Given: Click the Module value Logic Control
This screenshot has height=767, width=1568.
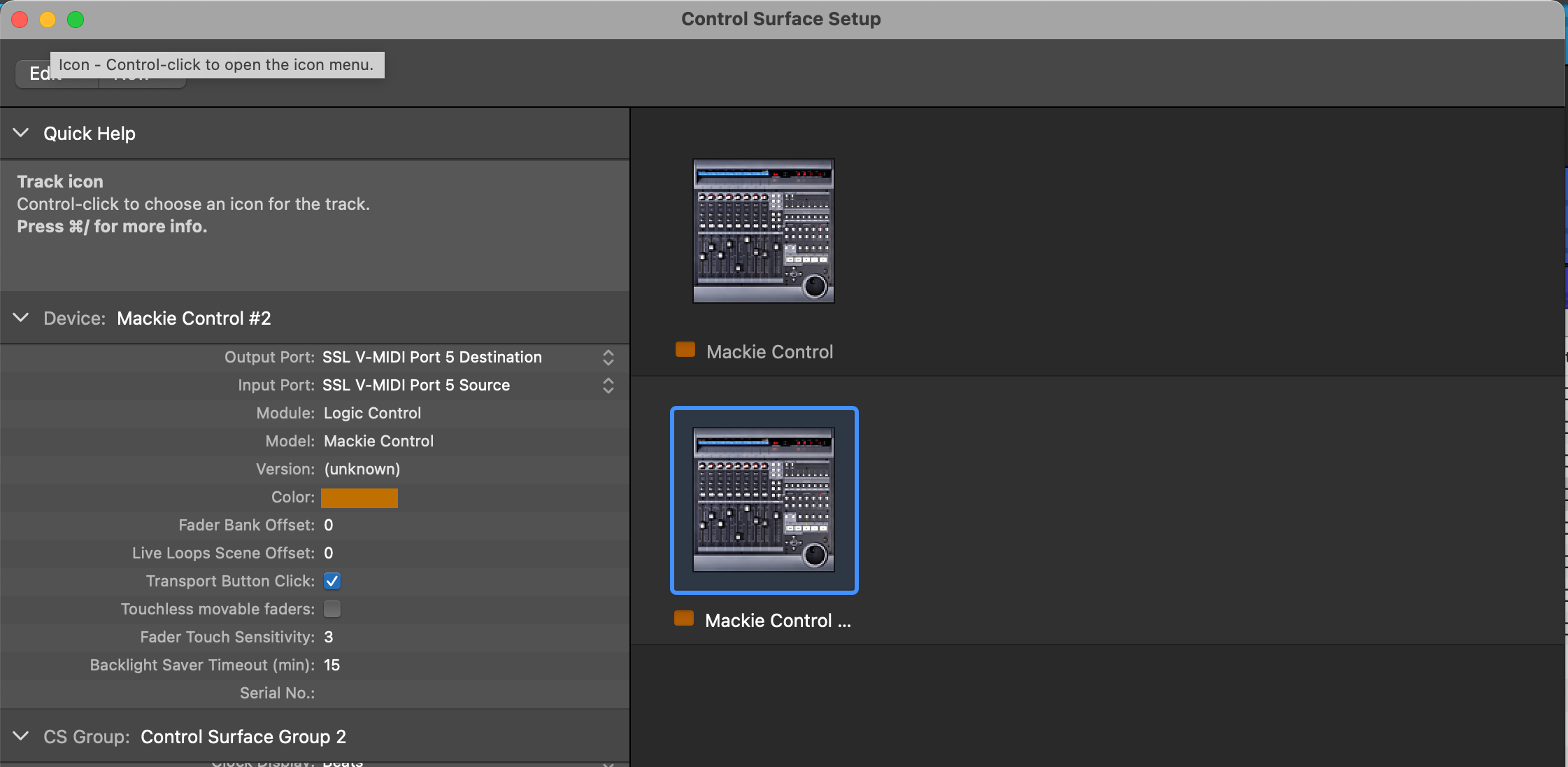Looking at the screenshot, I should (x=373, y=413).
